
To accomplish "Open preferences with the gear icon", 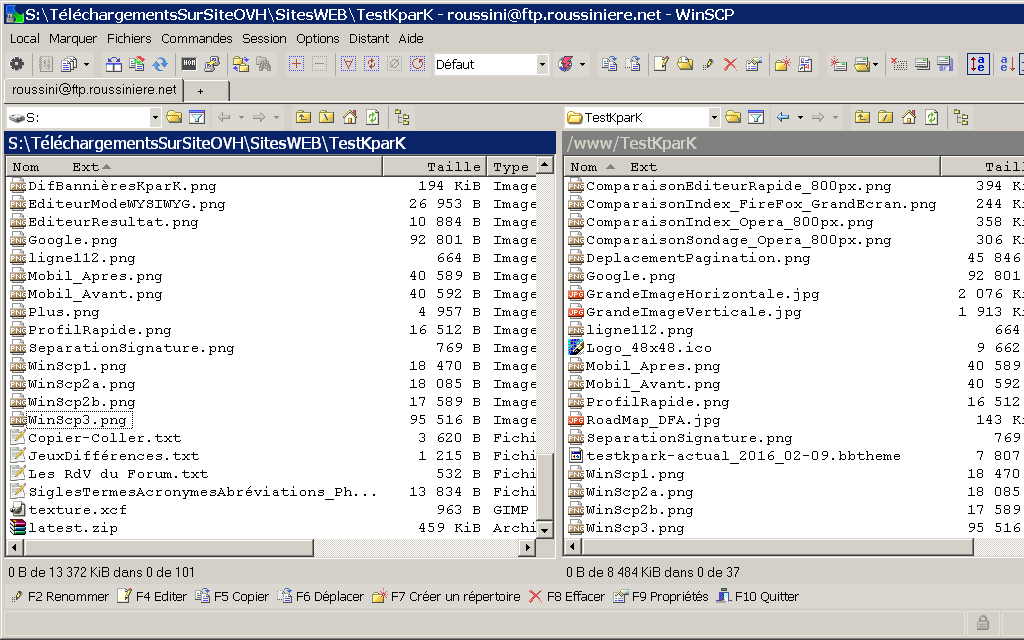I will pos(17,64).
